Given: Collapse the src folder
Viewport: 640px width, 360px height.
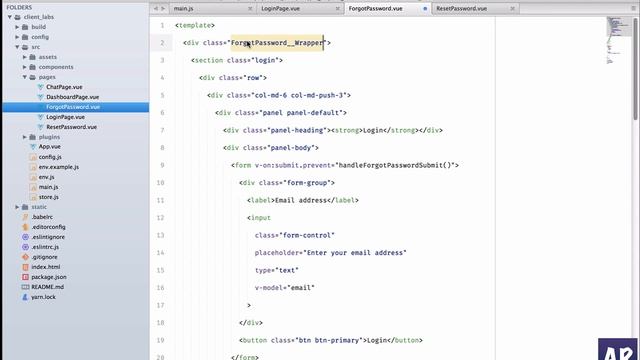Looking at the screenshot, I should coord(17,47).
